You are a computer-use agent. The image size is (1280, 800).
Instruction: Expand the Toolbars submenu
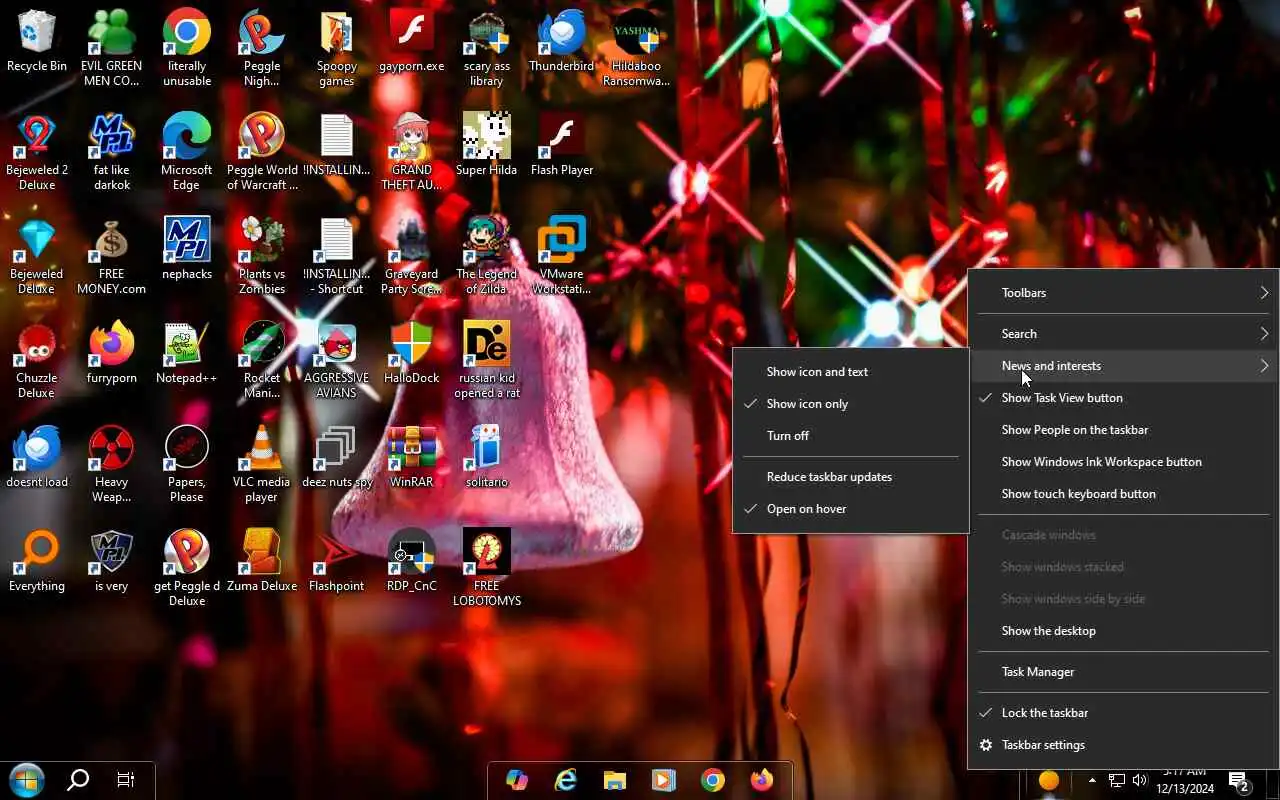[1123, 293]
